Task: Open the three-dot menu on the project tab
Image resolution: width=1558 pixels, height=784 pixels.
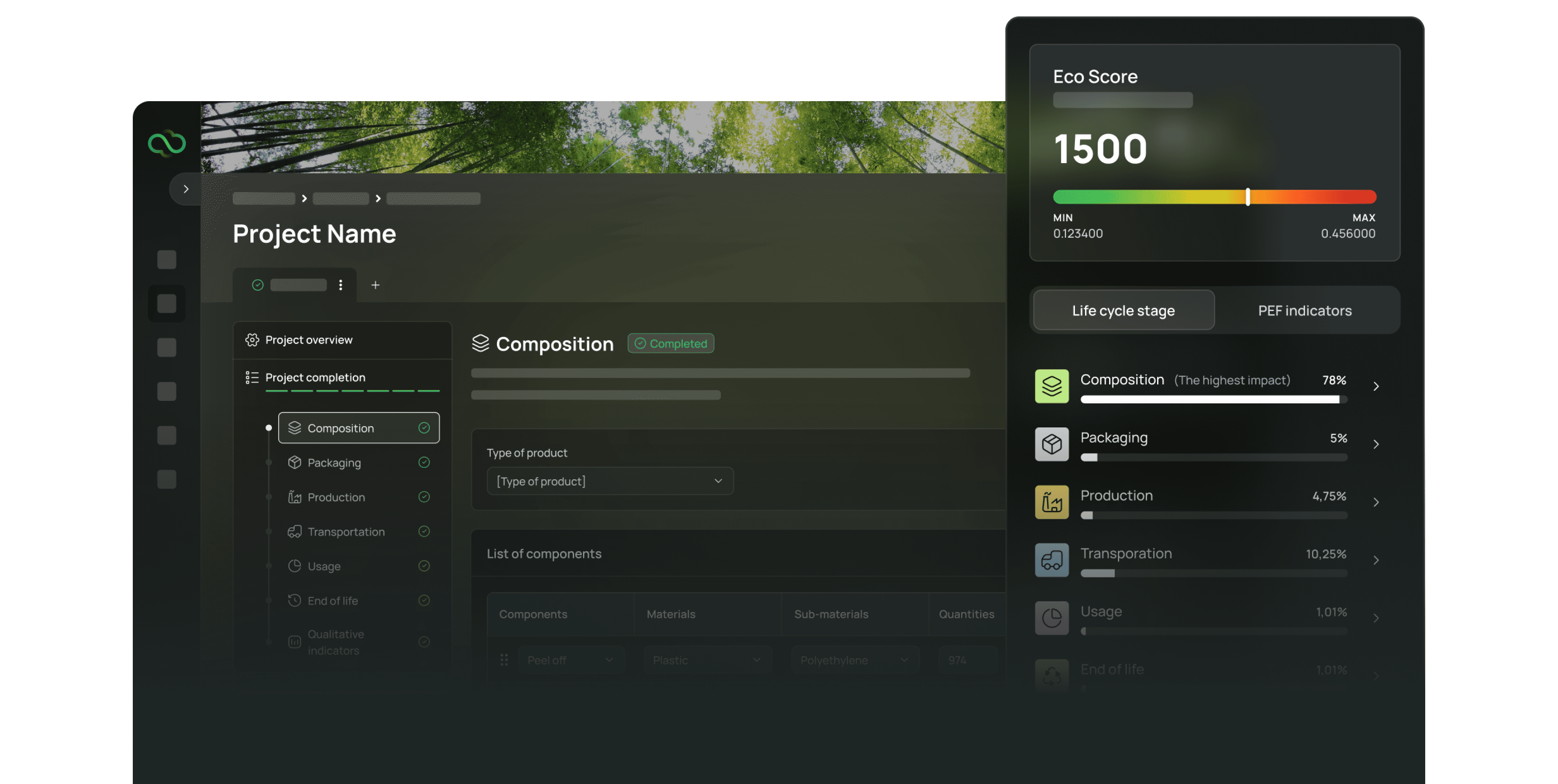Action: (x=341, y=285)
